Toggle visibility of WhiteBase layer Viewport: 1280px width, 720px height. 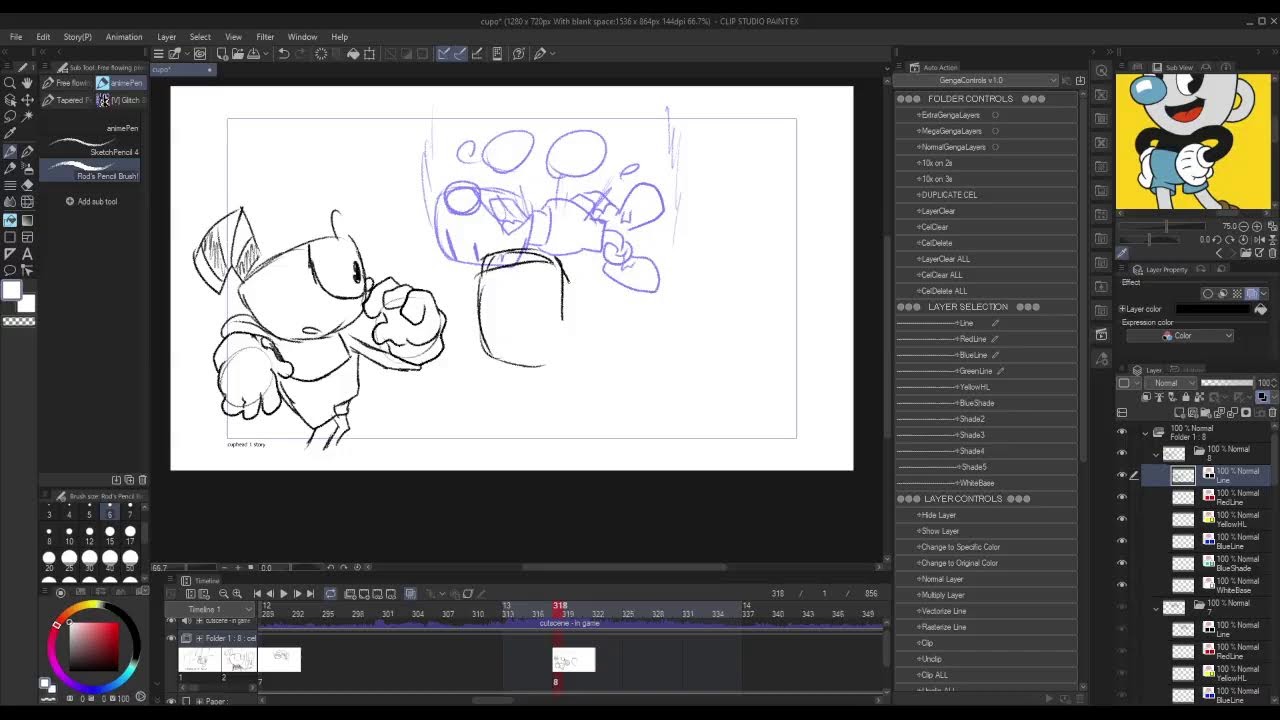point(1121,585)
